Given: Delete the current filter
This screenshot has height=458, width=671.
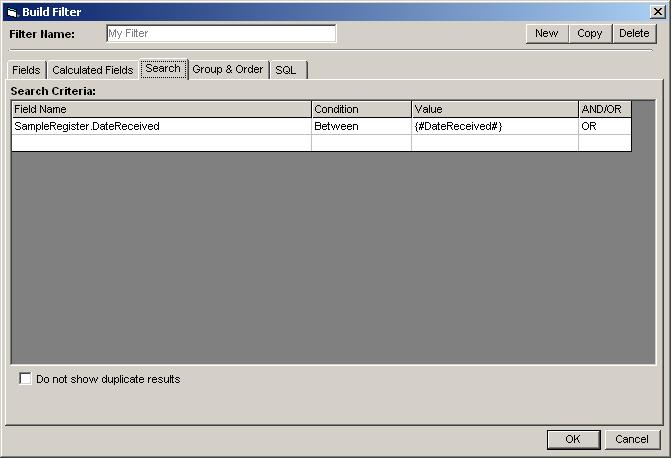Looking at the screenshot, I should click(634, 33).
